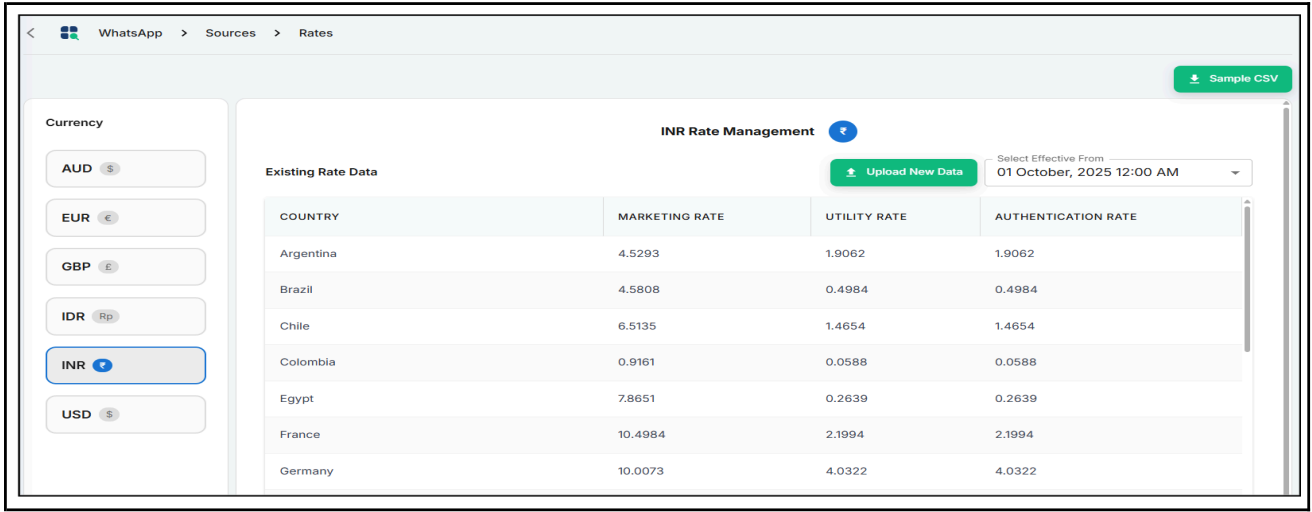Download the Sample CSV
The height and width of the screenshot is (512, 1312).
1232,79
